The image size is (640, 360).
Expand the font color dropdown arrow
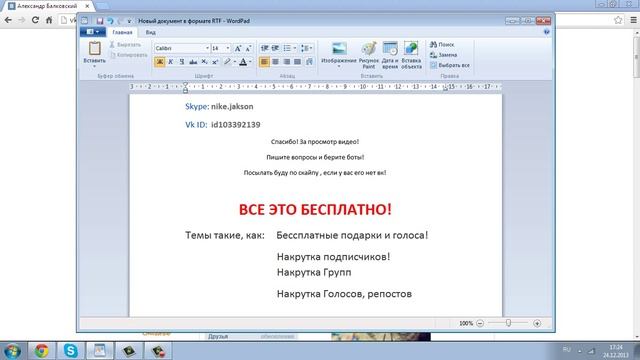(x=250, y=62)
